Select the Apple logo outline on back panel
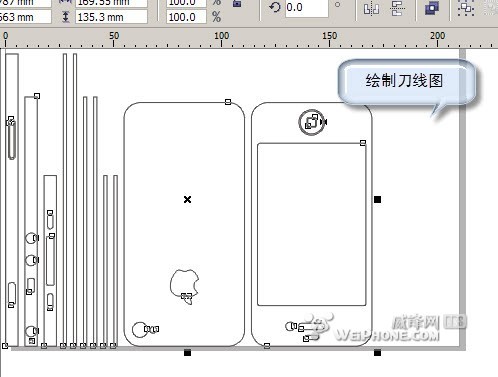The width and height of the screenshot is (498, 377). (x=184, y=286)
